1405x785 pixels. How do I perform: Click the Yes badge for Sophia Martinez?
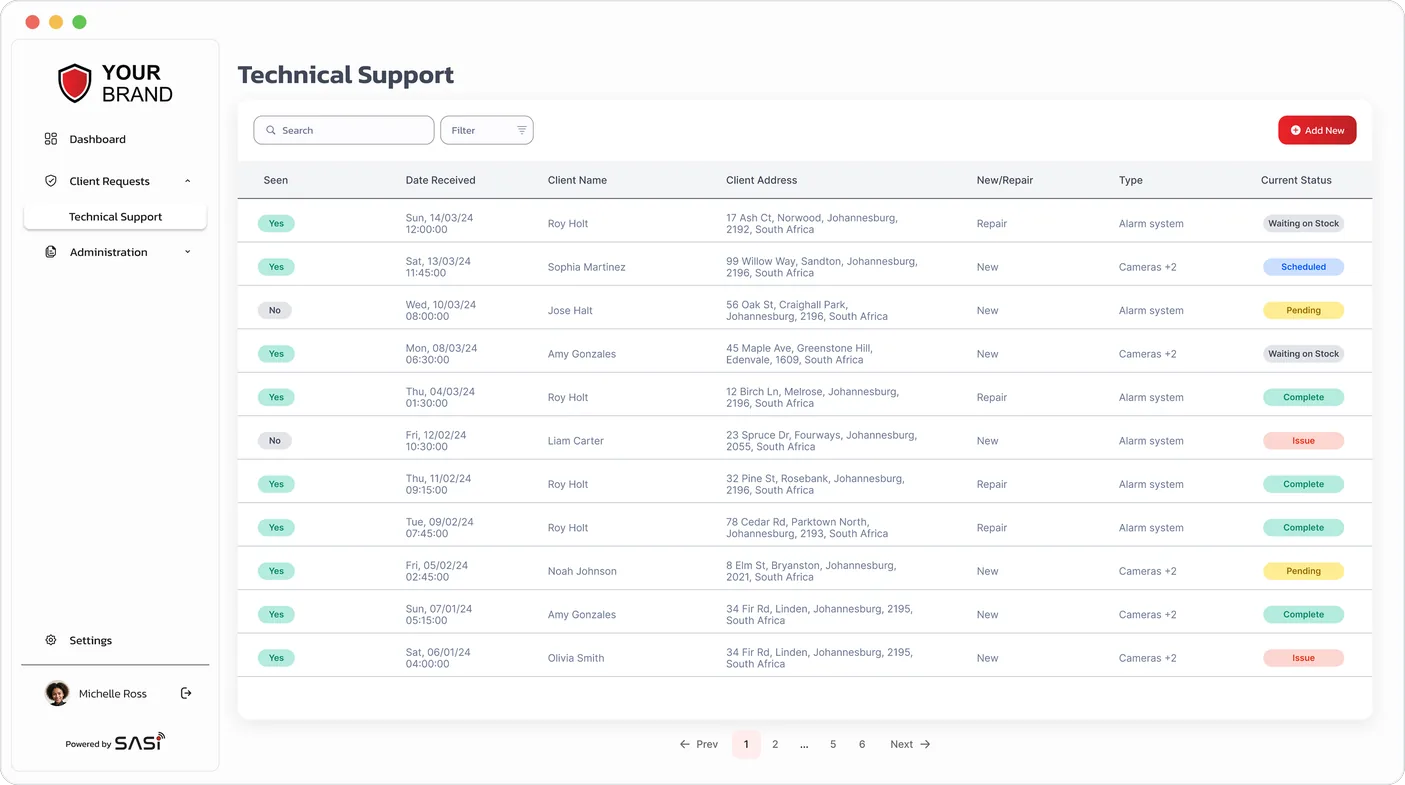tap(276, 267)
